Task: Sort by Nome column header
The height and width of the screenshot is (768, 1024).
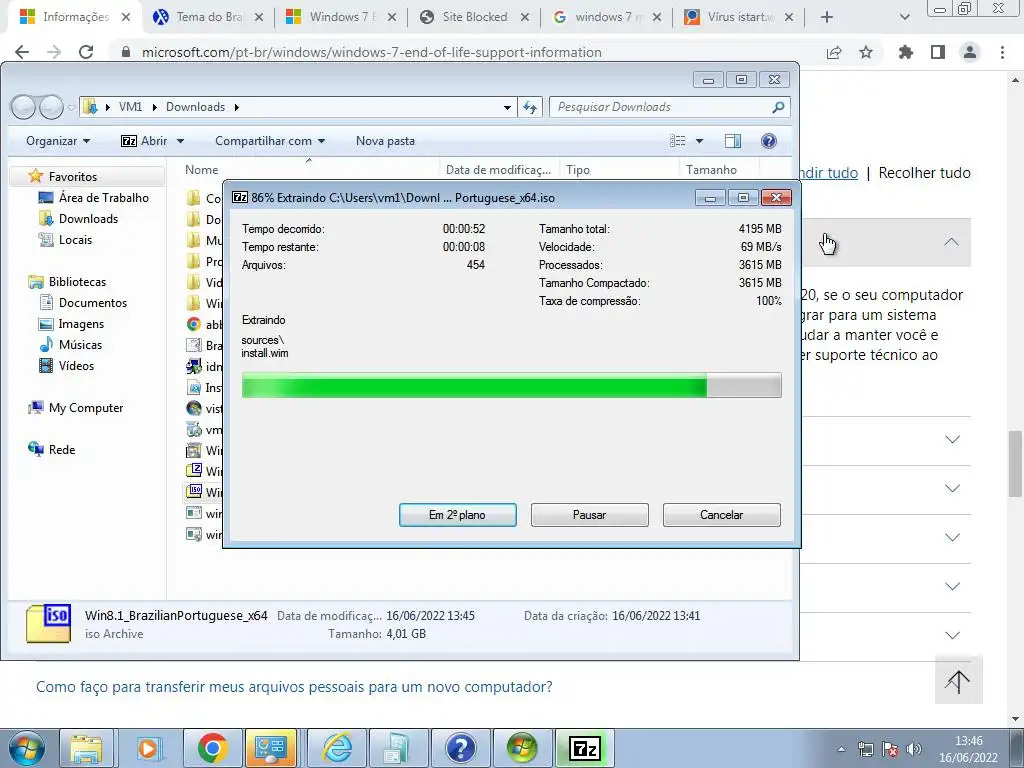Action: 309,170
